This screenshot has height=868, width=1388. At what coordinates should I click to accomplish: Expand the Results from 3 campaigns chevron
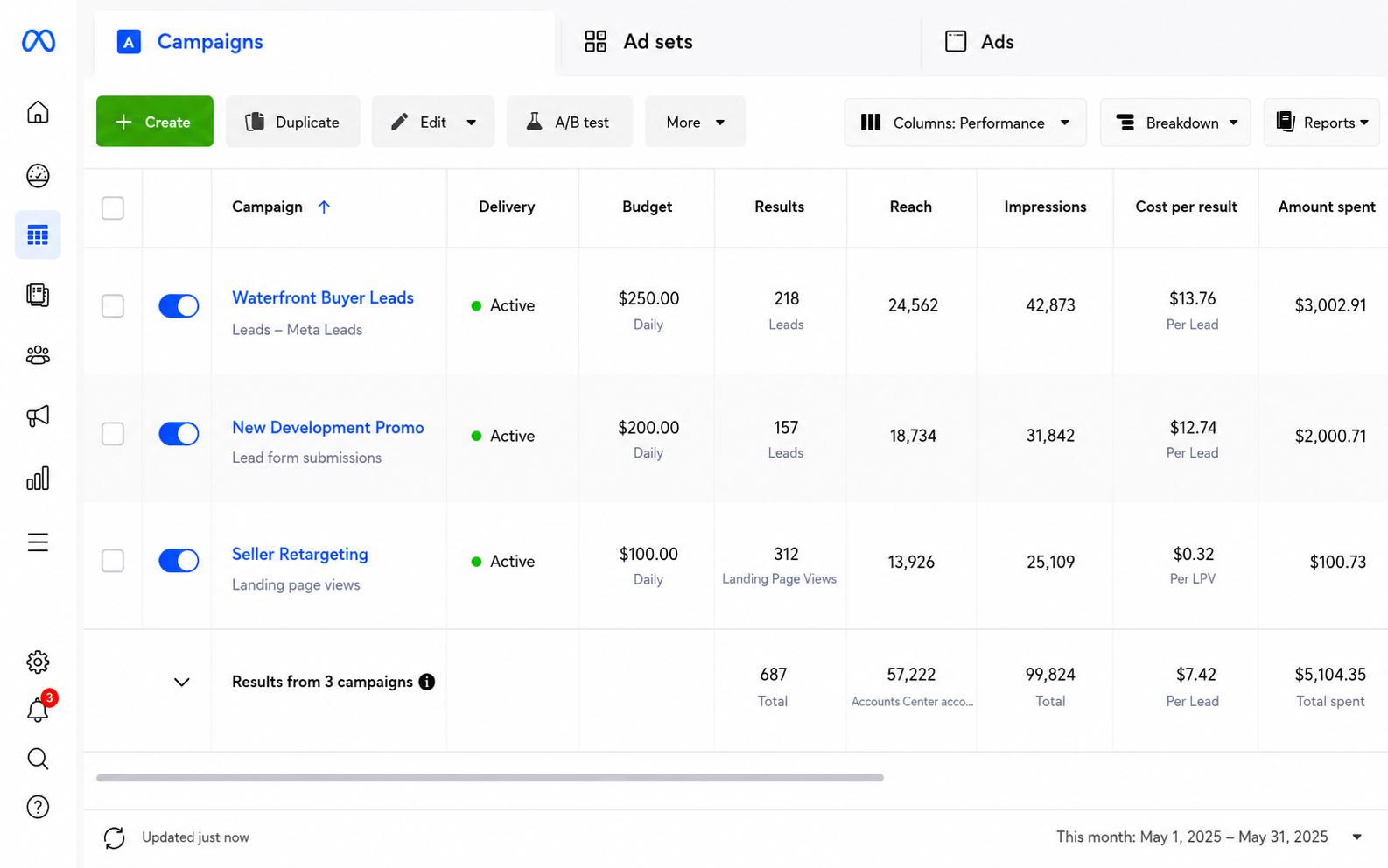coord(182,682)
